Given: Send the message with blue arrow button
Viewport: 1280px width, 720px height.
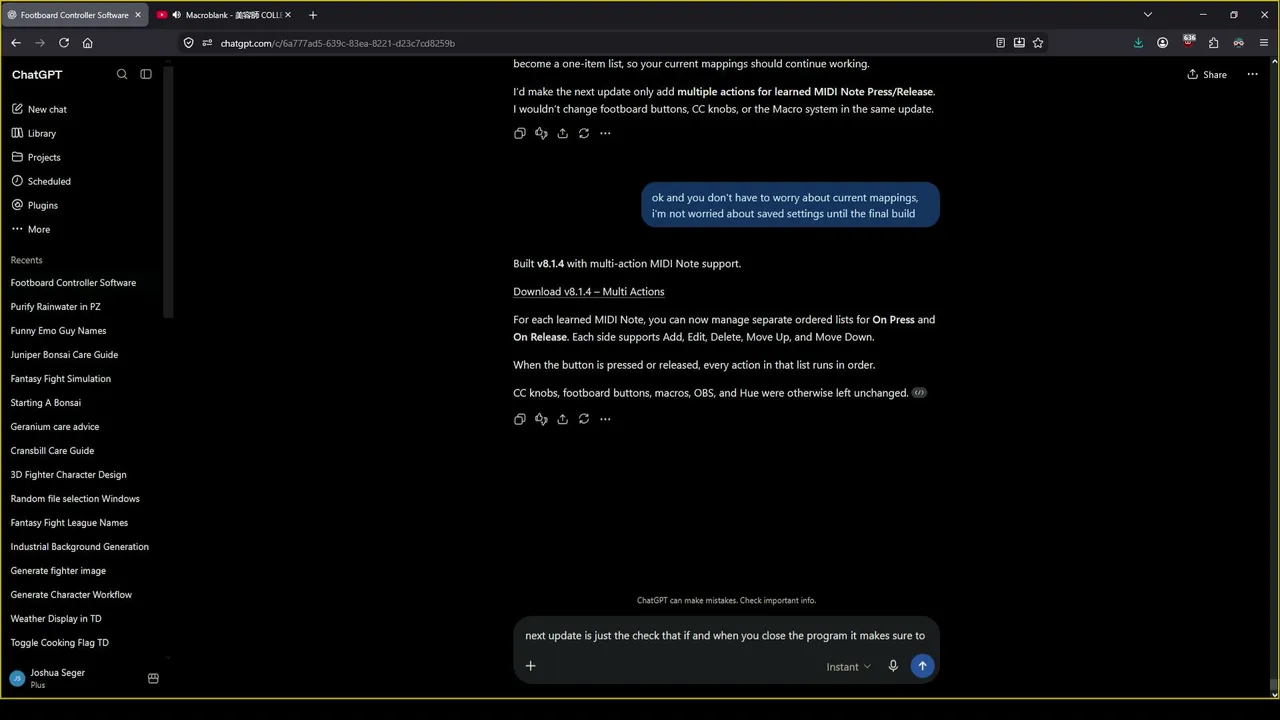Looking at the screenshot, I should coord(923,666).
